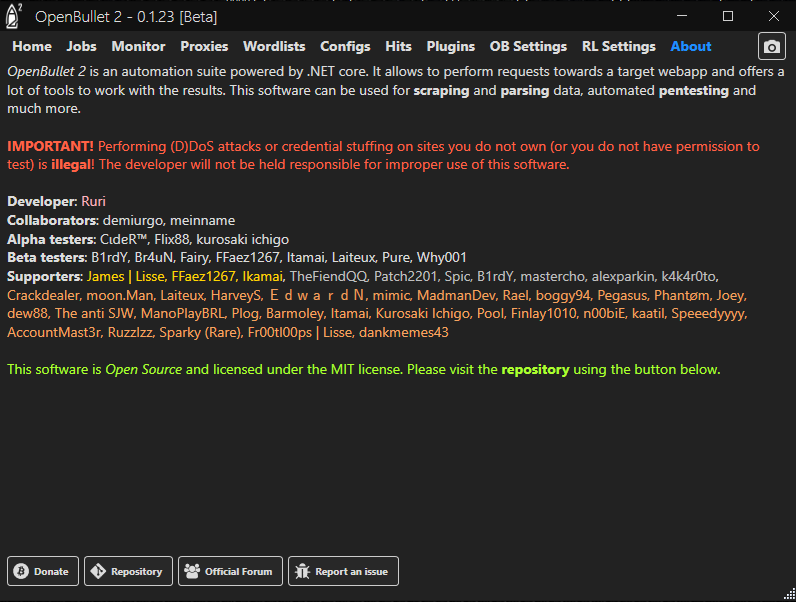This screenshot has height=602, width=796.
Task: Navigate to the Configs tab
Action: pyautogui.click(x=345, y=46)
